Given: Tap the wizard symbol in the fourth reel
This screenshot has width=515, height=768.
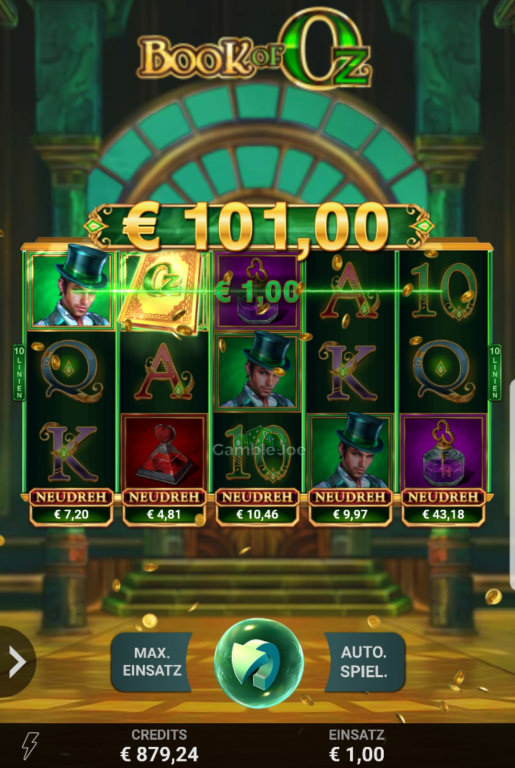Looking at the screenshot, I should click(x=350, y=452).
